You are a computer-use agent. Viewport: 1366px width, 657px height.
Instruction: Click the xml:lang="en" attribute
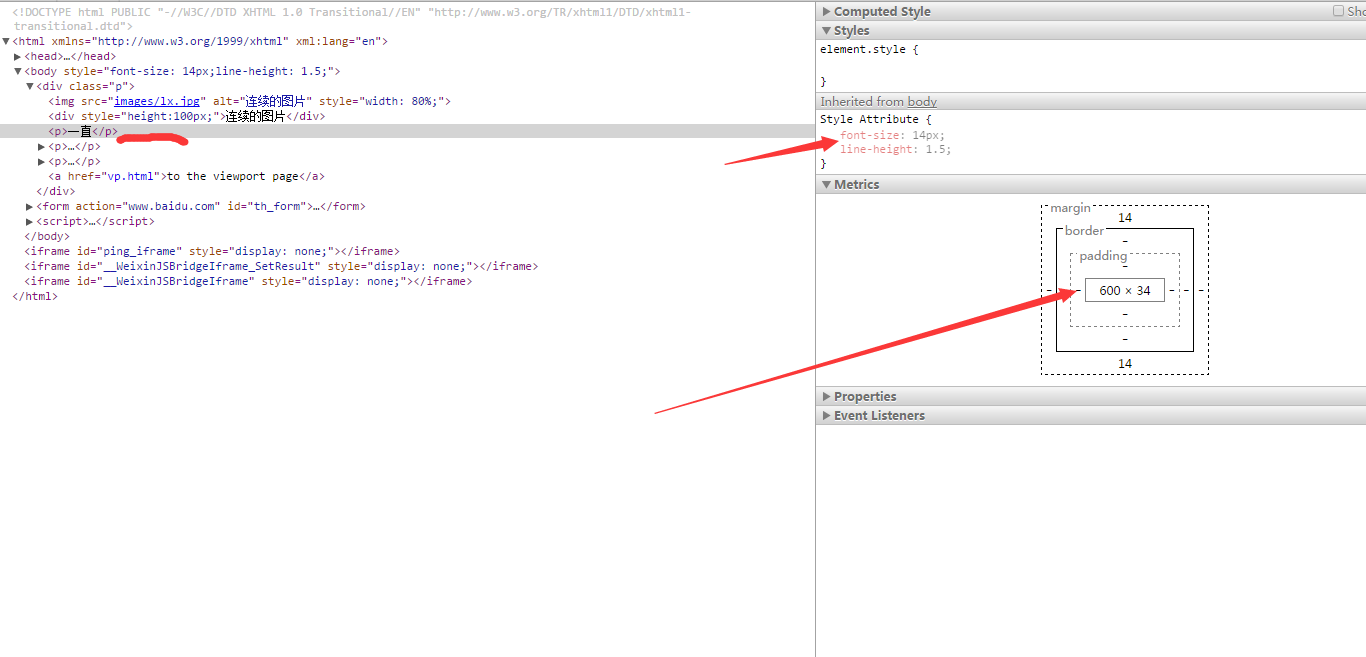[x=339, y=42]
